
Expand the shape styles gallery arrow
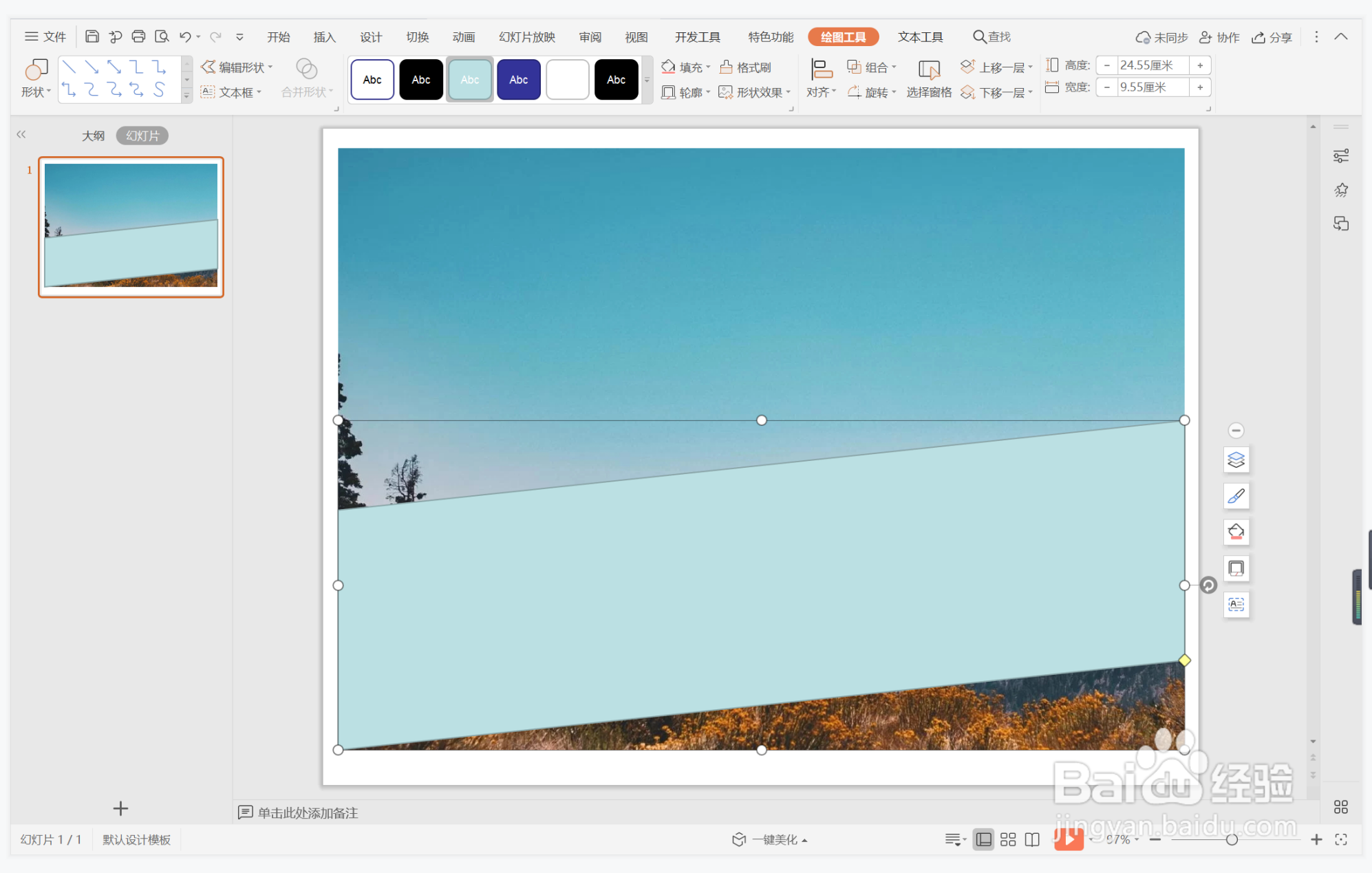pyautogui.click(x=647, y=80)
